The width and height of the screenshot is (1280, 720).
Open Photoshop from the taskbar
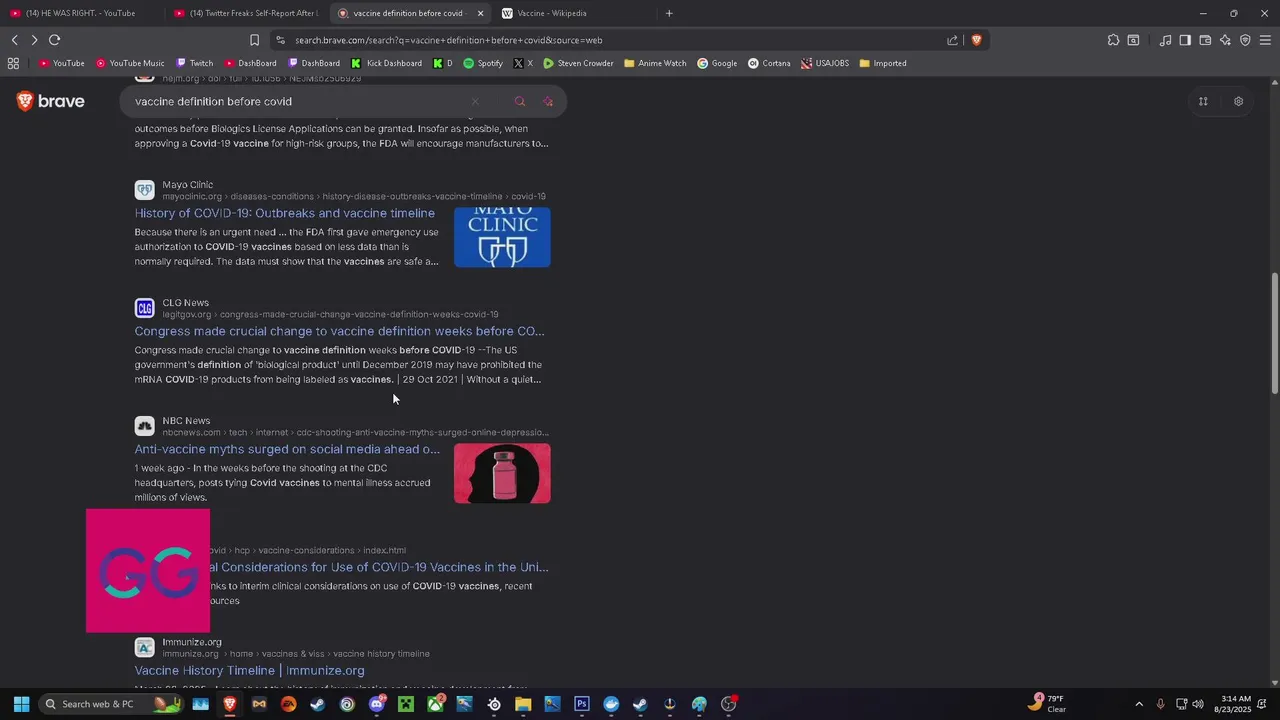pyautogui.click(x=581, y=704)
